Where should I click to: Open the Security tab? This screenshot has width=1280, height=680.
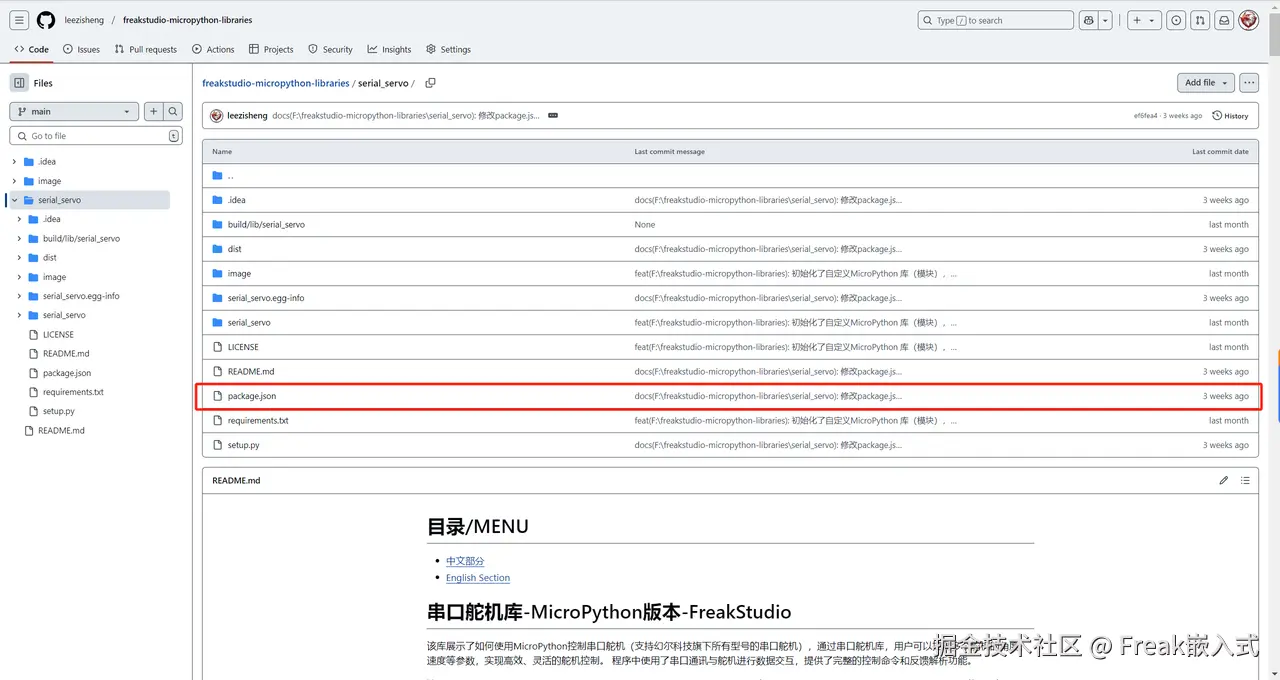click(x=330, y=49)
